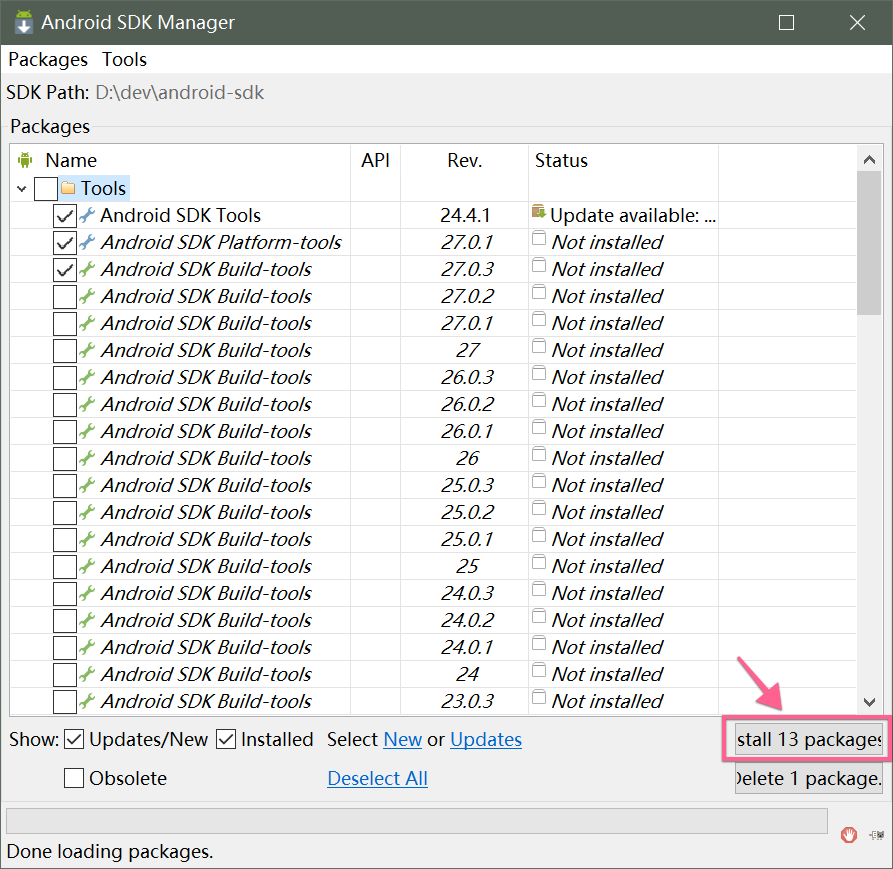This screenshot has width=893, height=869.
Task: Click revision value '26.0.3'
Action: [x=467, y=377]
